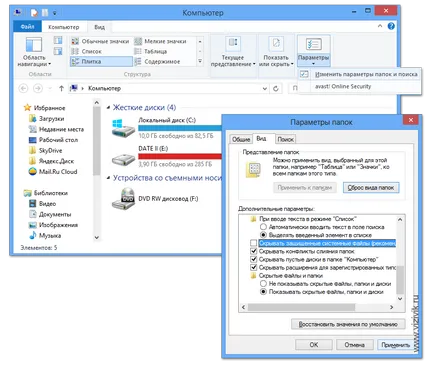Select the Обычные значки layout option
This screenshot has height=367, width=434.
101,41
